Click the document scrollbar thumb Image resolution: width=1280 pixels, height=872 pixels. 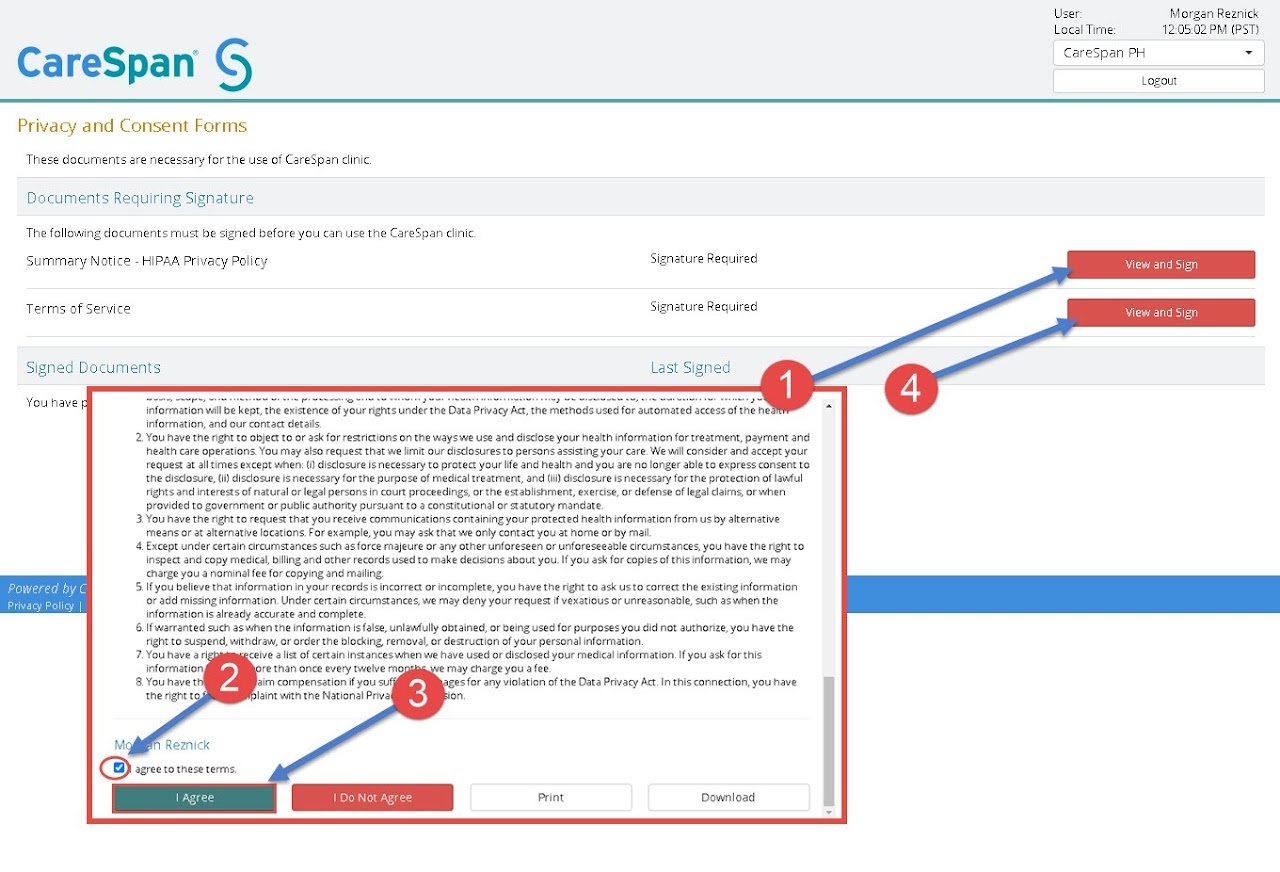(827, 740)
